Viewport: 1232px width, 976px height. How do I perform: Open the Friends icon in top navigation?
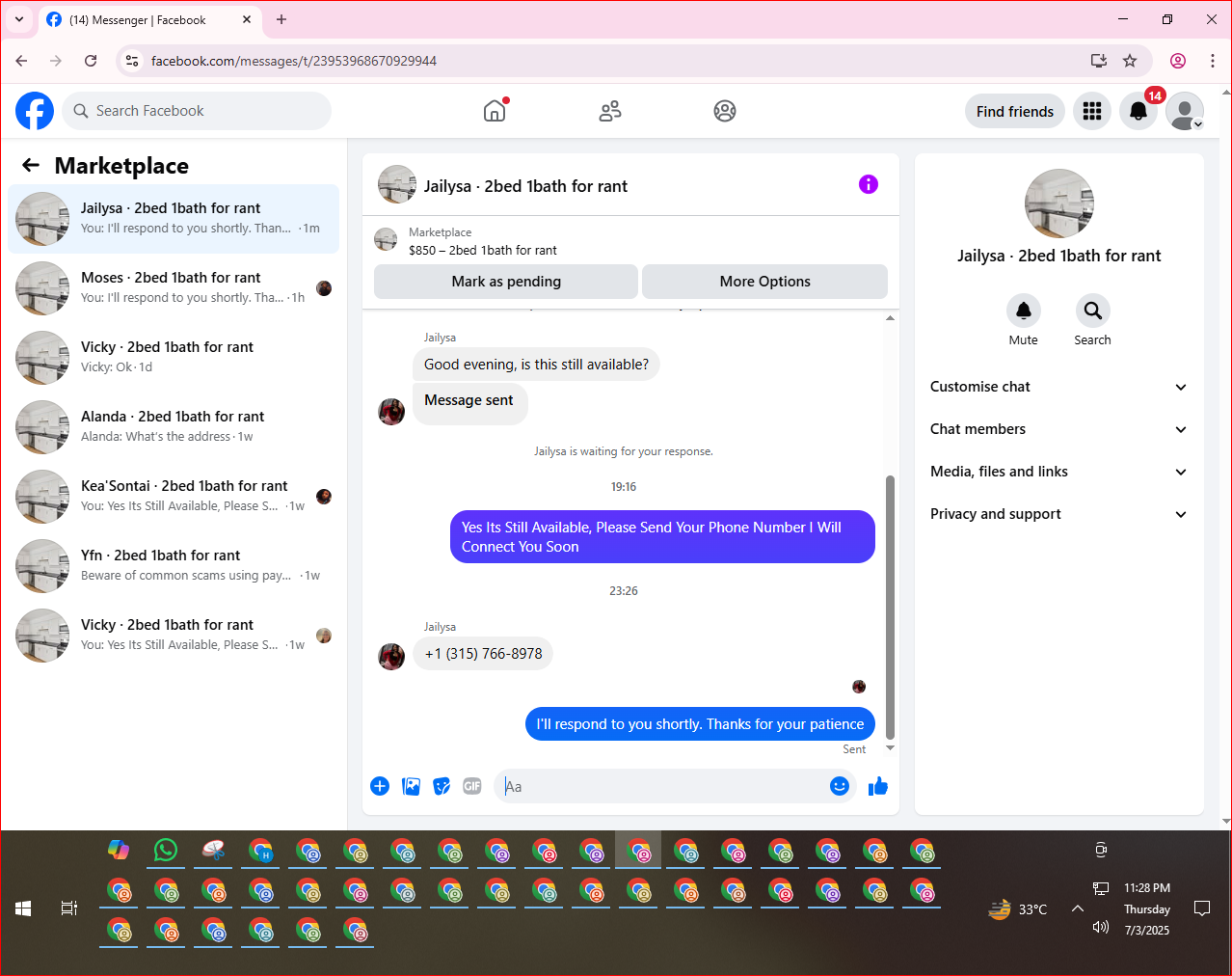[610, 111]
